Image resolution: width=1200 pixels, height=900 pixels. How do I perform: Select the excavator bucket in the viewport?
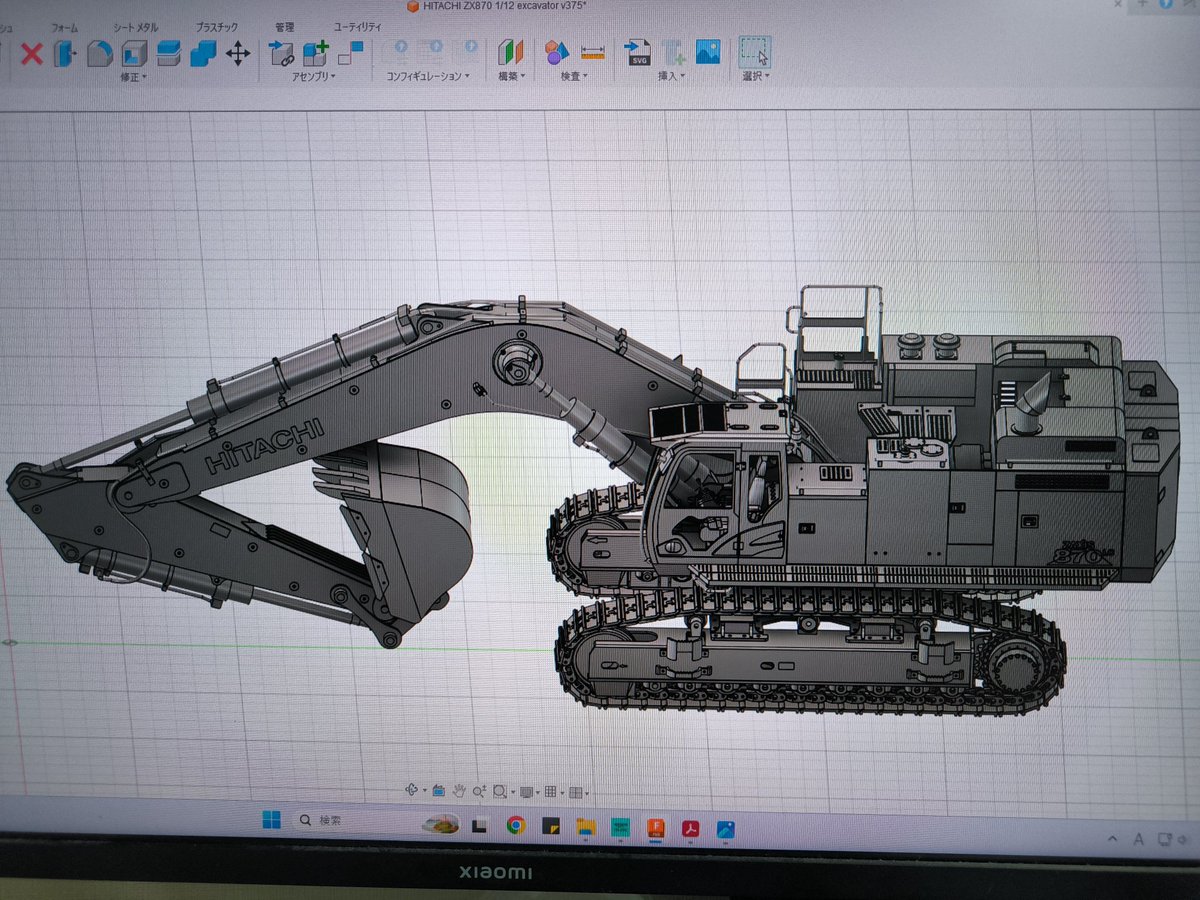click(x=400, y=530)
